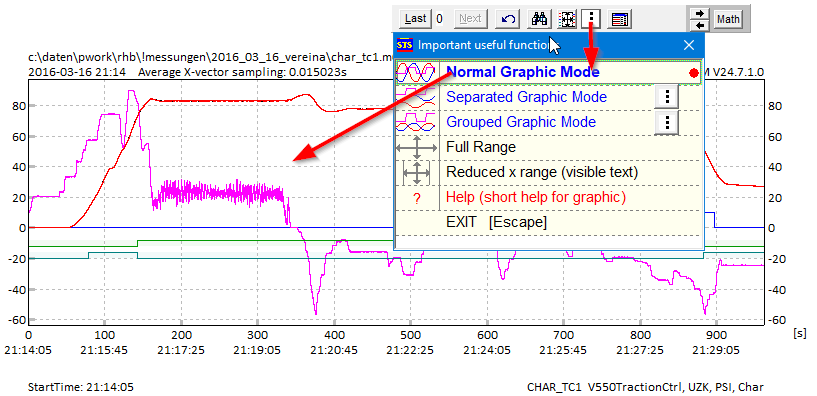817x396 pixels.
Task: Click the three-dot toolbar button beside the grid icon
Action: pos(591,19)
